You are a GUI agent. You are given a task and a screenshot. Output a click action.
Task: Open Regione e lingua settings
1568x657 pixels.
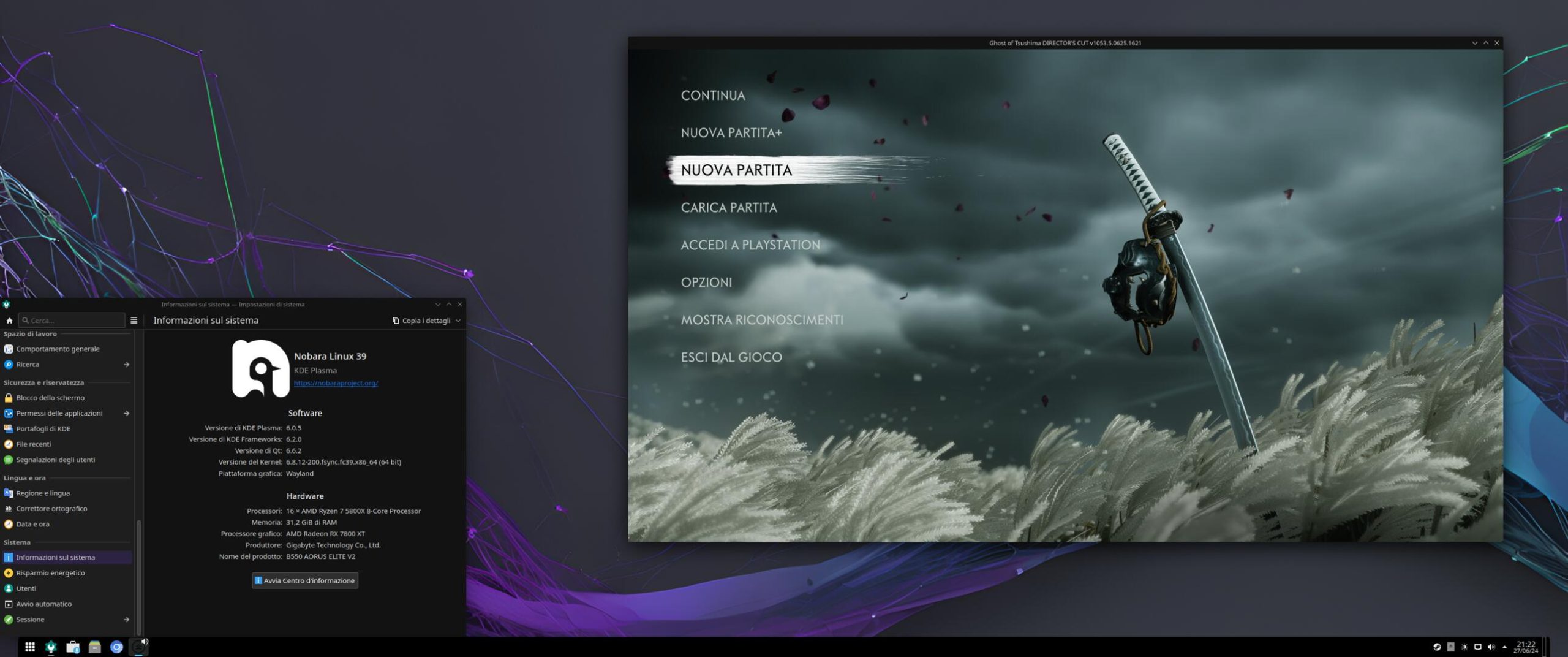click(66, 493)
